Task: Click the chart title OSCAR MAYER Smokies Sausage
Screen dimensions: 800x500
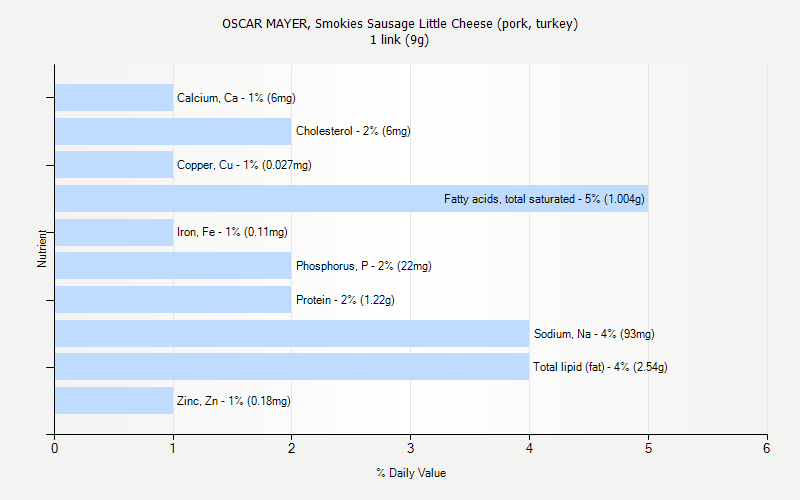Action: pyautogui.click(x=400, y=23)
